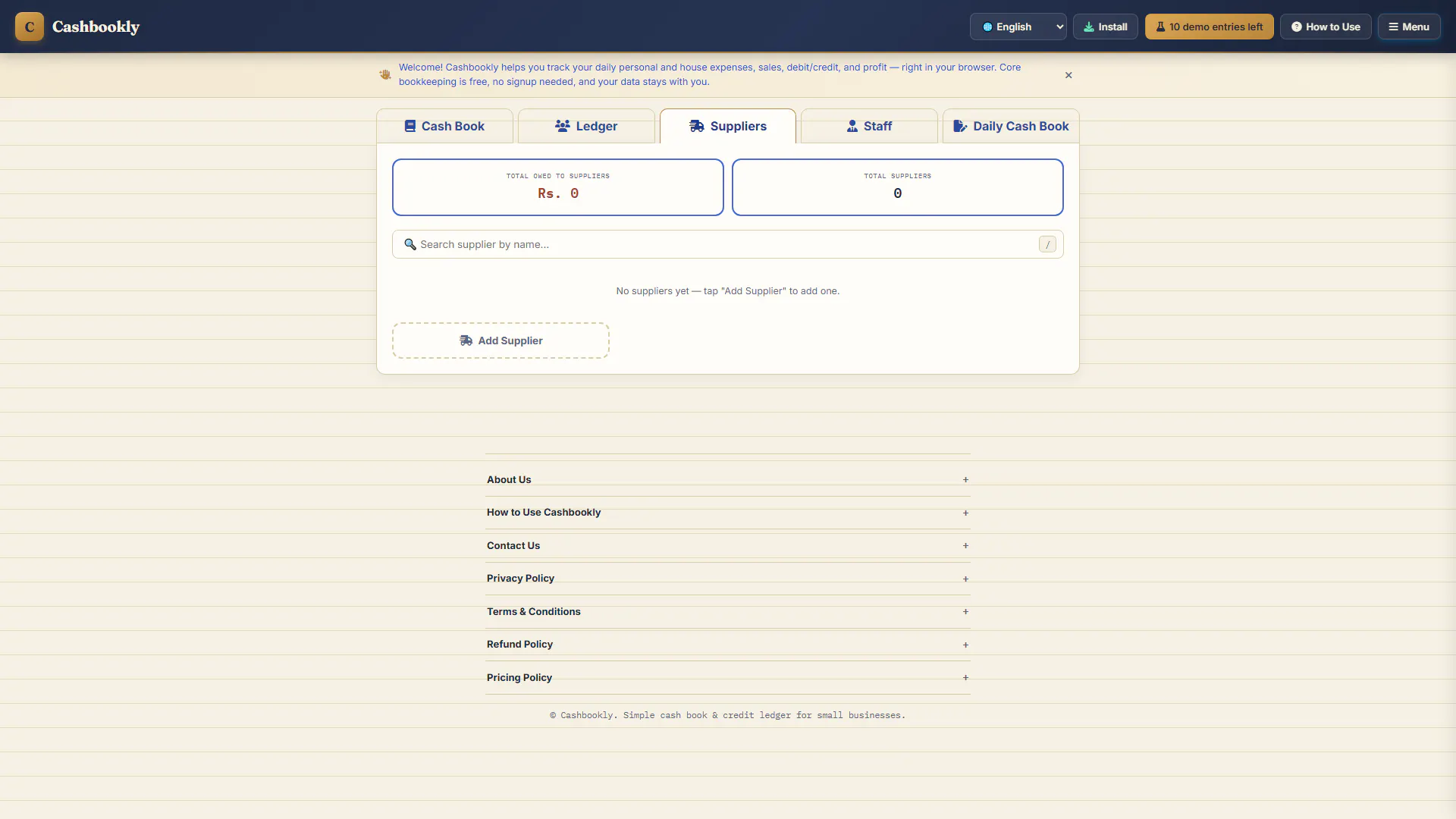This screenshot has height=819, width=1456.
Task: Click the "Rs. 0" owed amount value
Action: tap(558, 193)
